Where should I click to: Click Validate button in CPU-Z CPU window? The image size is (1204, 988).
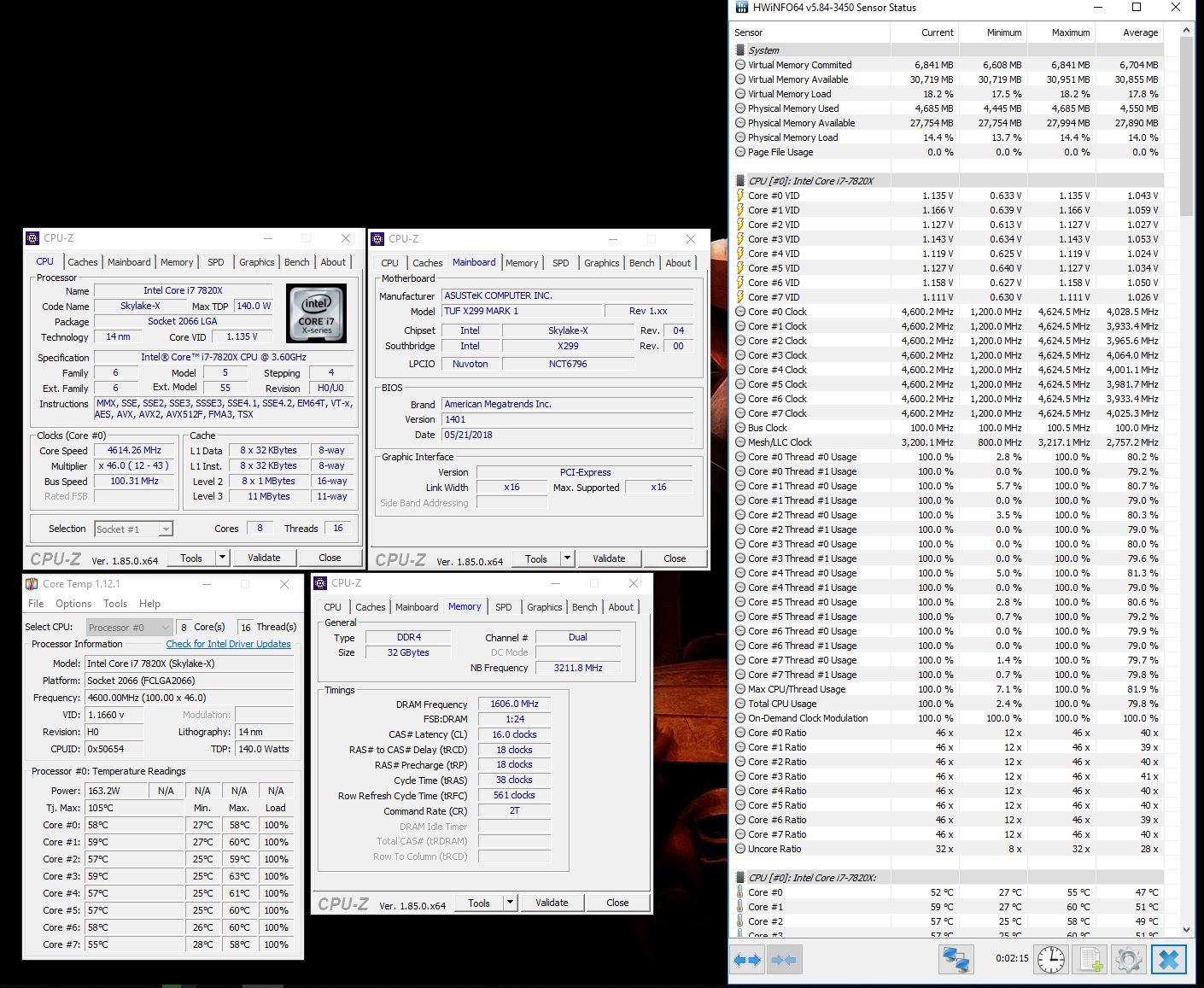264,558
